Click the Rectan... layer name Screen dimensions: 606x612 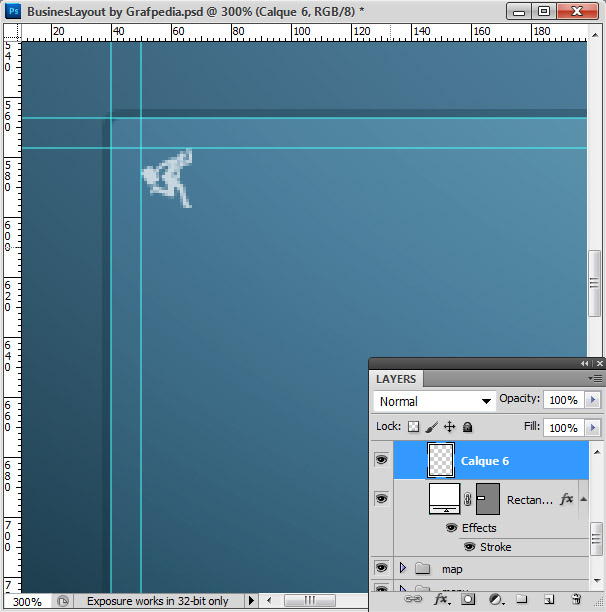click(x=530, y=500)
